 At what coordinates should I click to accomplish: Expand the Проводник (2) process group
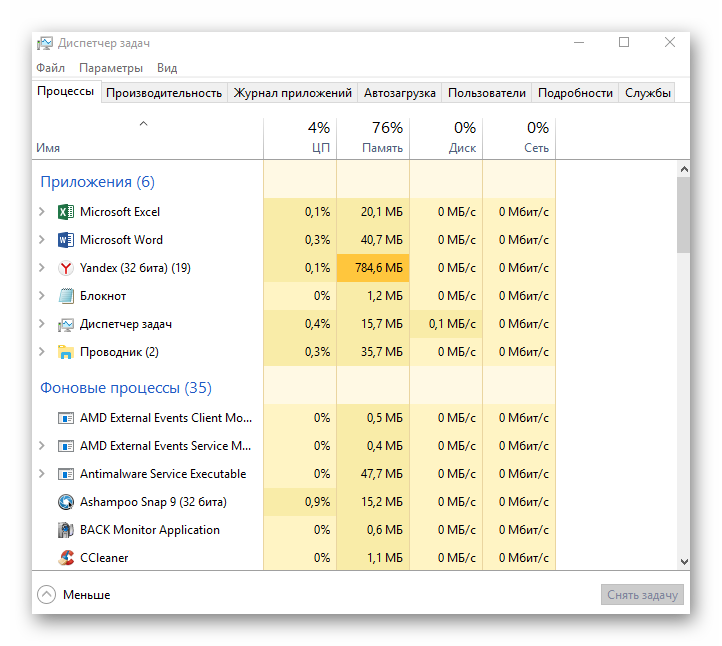[42, 352]
